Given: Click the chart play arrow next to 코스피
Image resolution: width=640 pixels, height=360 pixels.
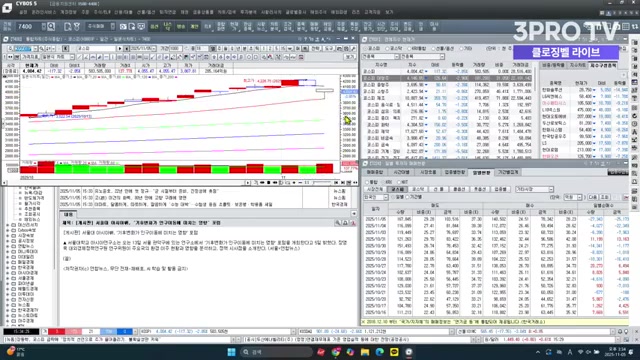Looking at the screenshot, I should click(x=120, y=49).
